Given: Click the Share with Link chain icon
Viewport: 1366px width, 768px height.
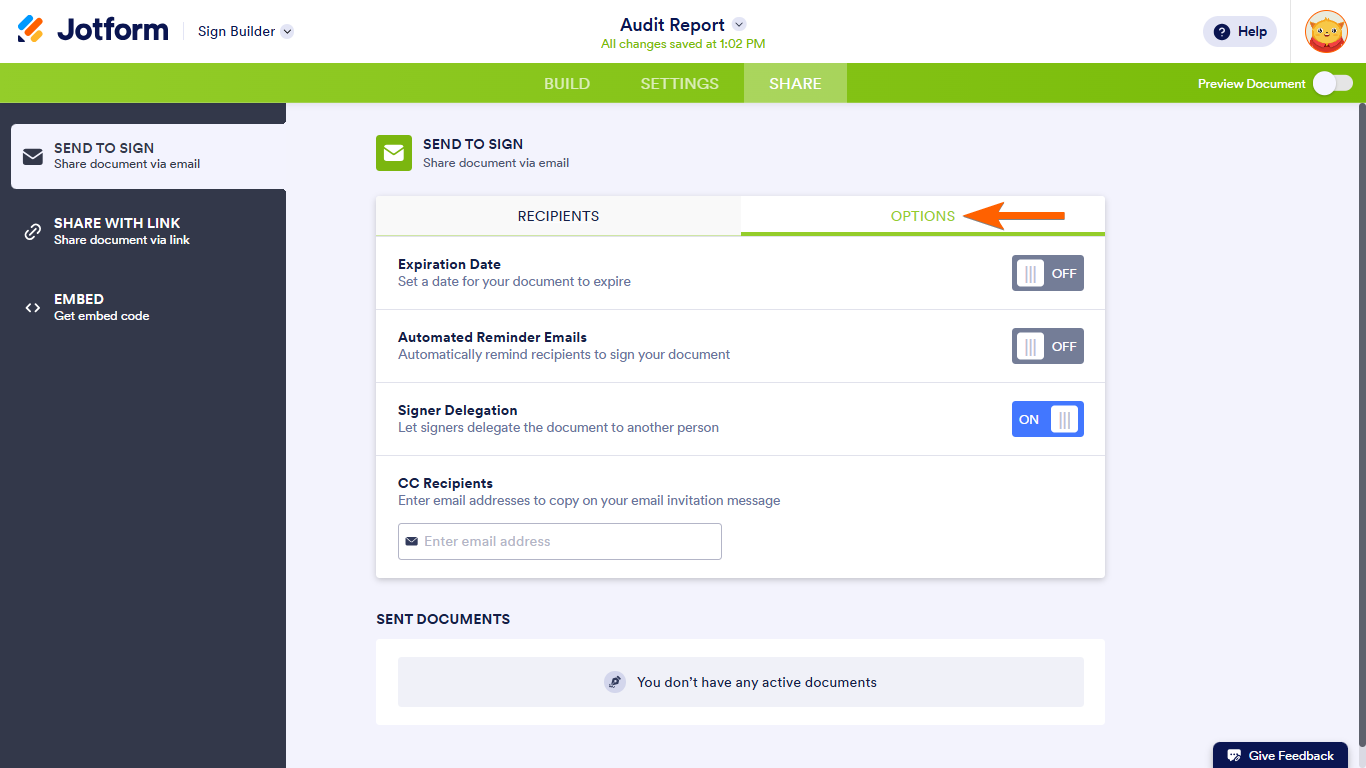Looking at the screenshot, I should click(33, 232).
